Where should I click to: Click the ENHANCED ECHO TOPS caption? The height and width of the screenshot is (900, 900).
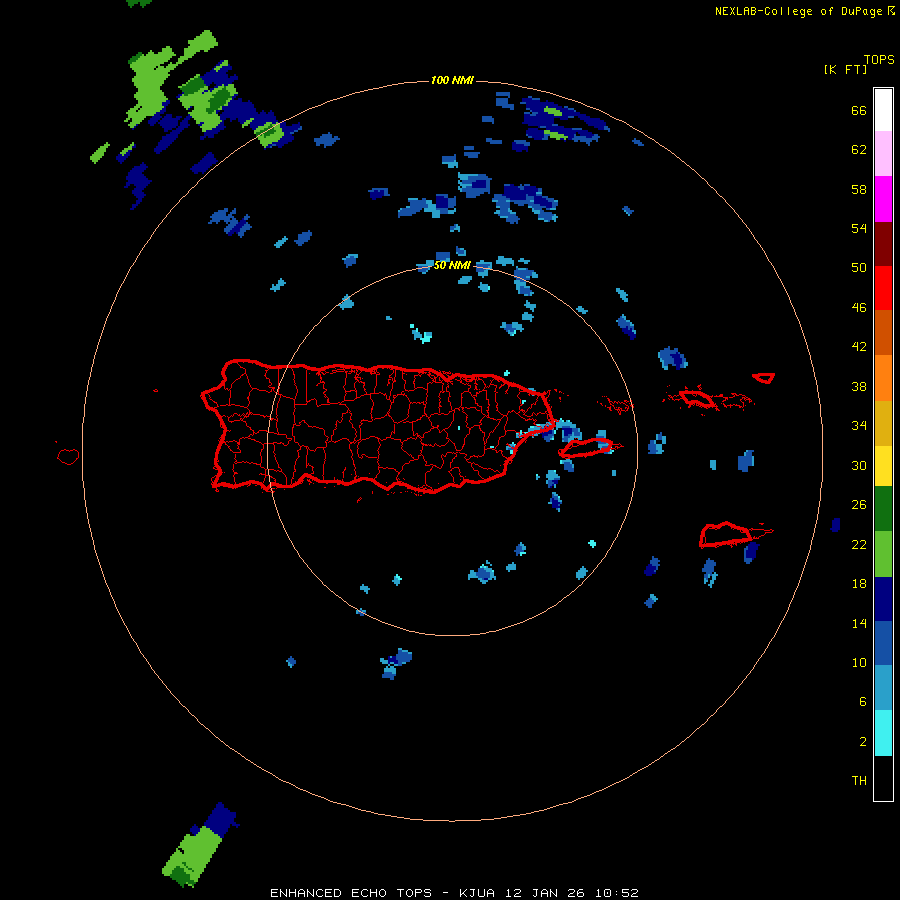[351, 893]
